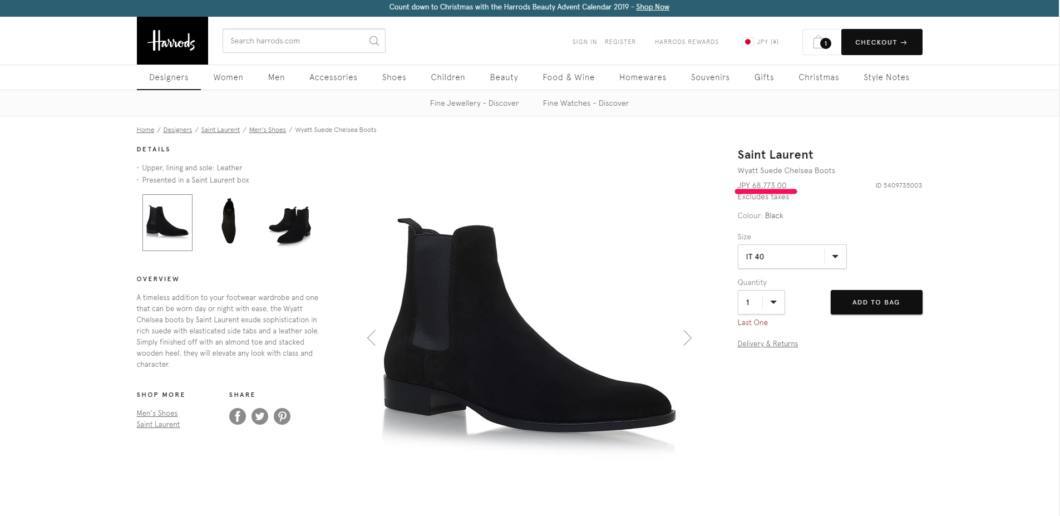This screenshot has width=1060, height=516.
Task: Share on Pinterest icon
Action: [x=282, y=416]
